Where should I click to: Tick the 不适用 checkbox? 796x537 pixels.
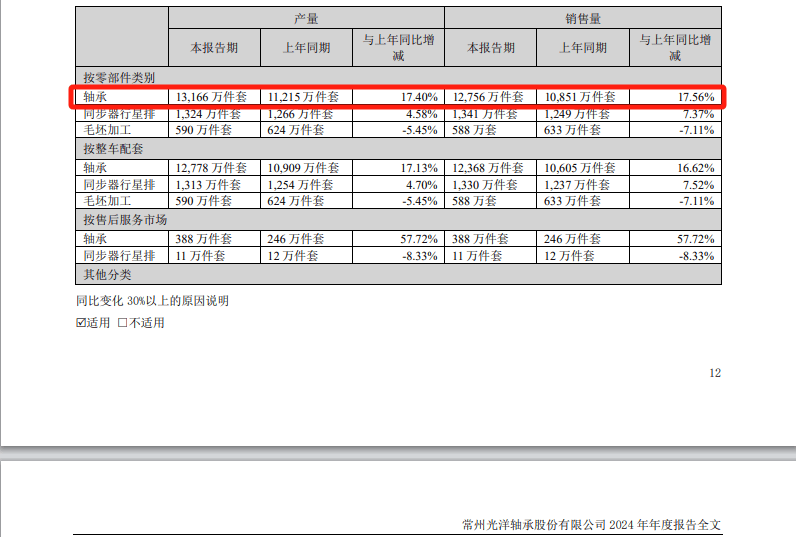[123, 323]
